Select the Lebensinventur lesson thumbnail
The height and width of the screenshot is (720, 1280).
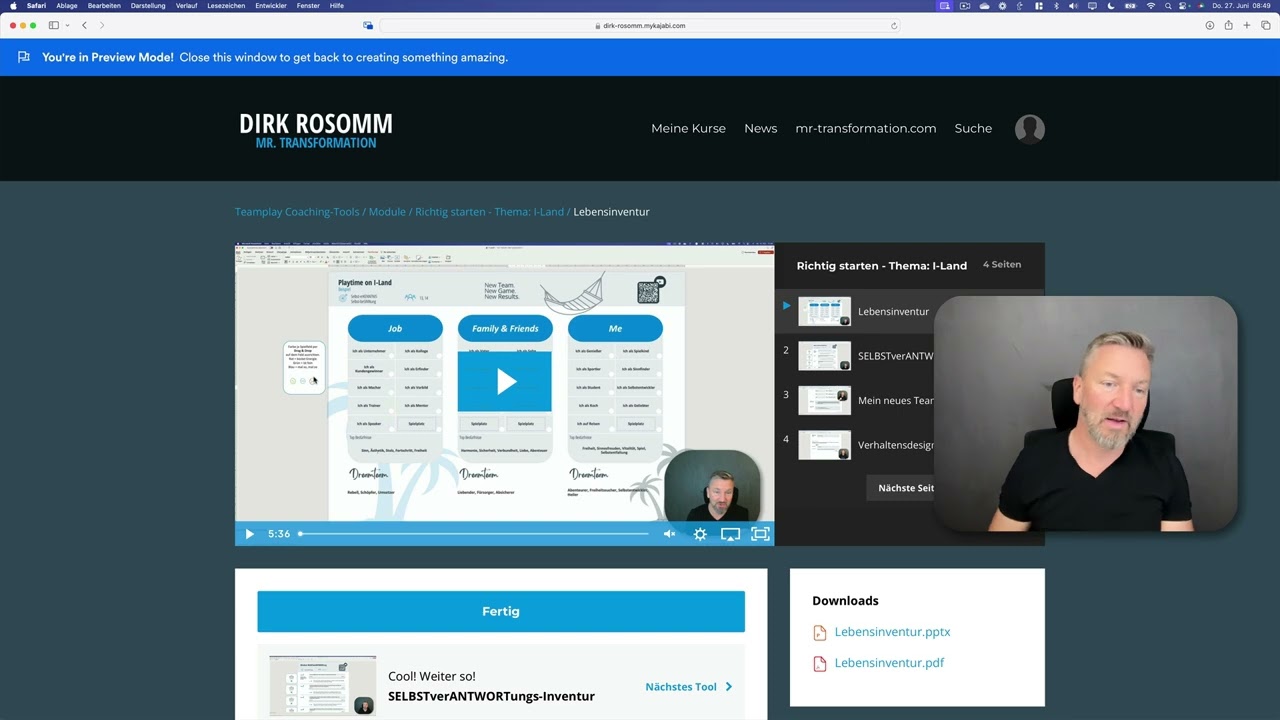(x=824, y=311)
